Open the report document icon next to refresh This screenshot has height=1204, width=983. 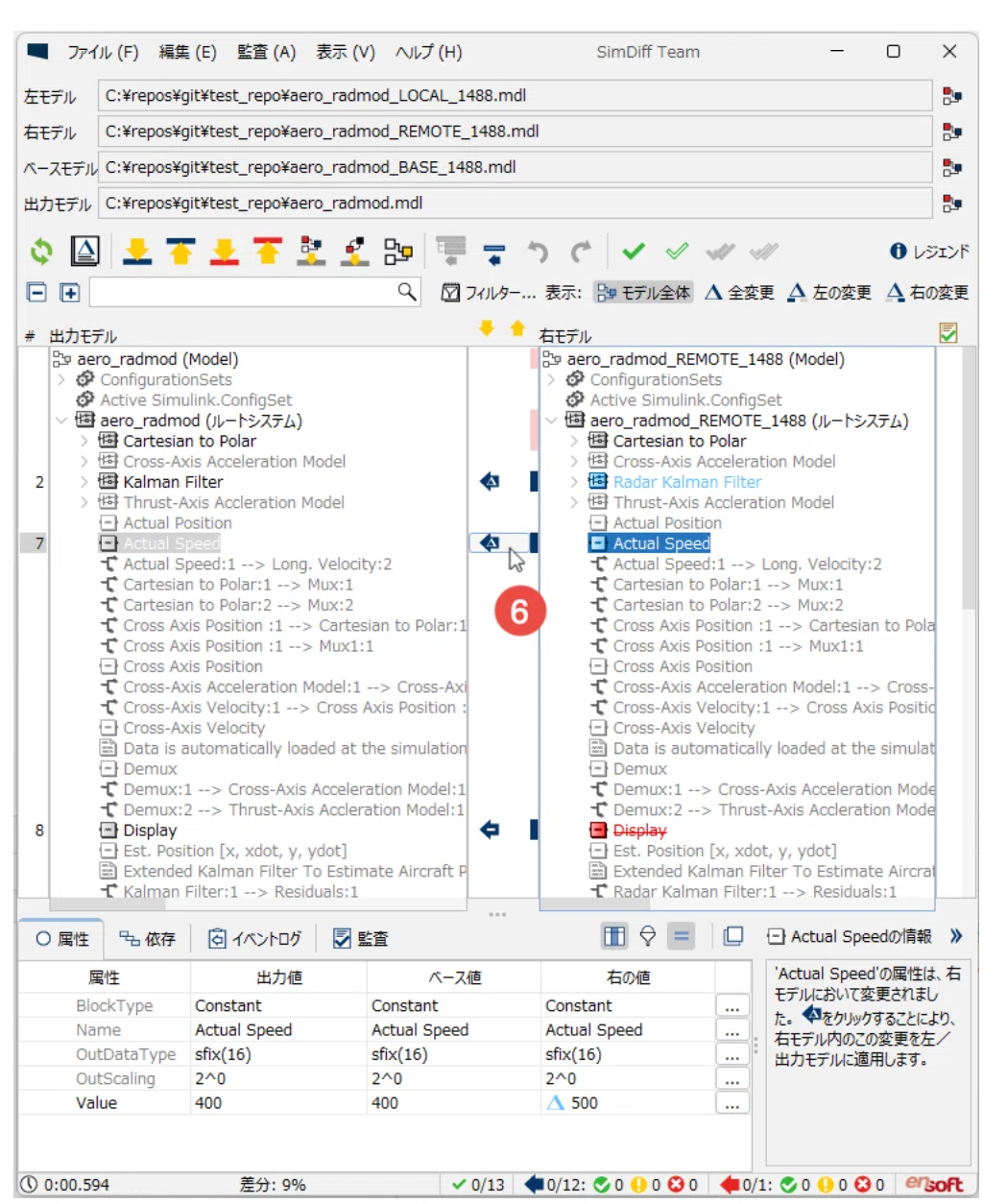coord(85,252)
